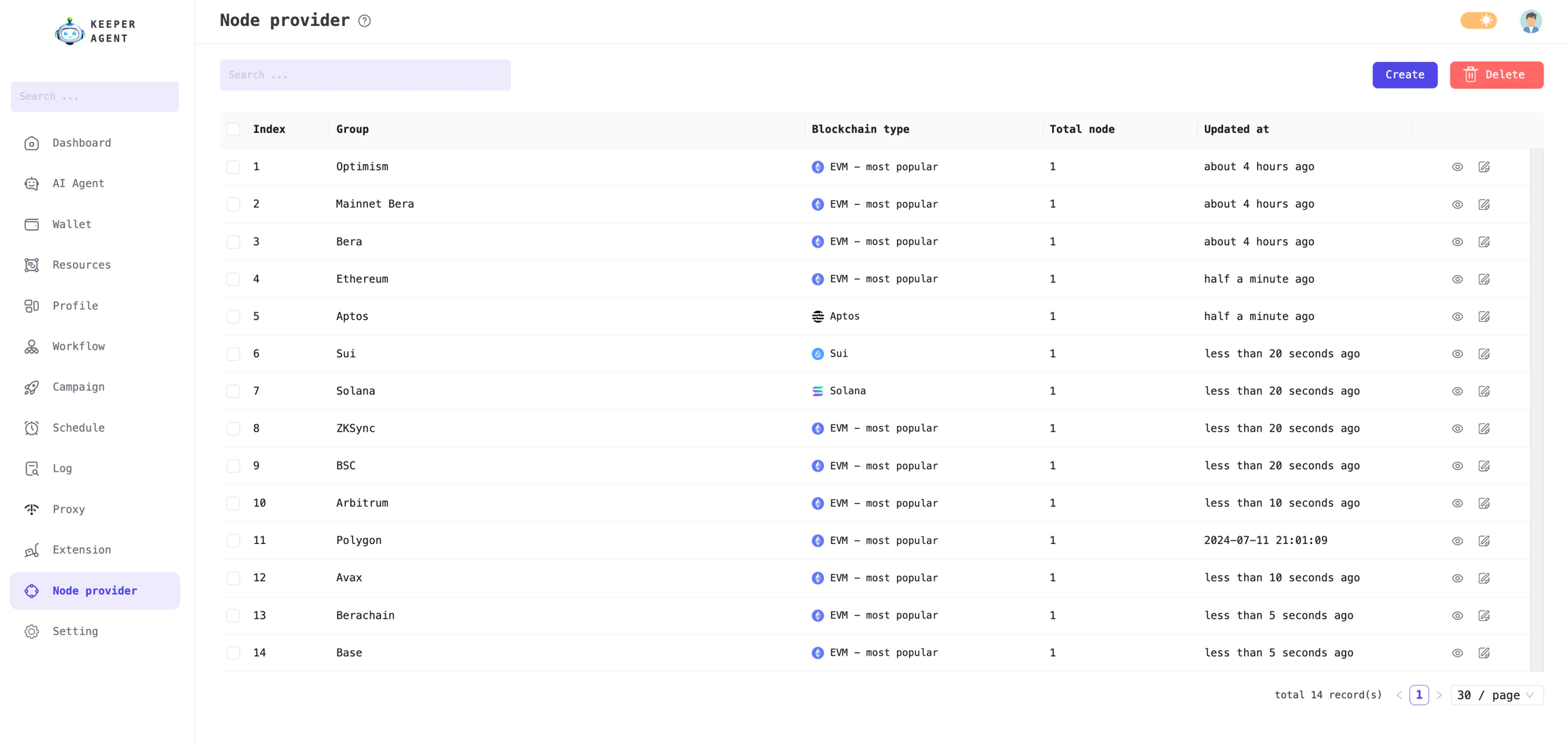Open the Proxy section
This screenshot has width=1568, height=742.
[x=68, y=509]
